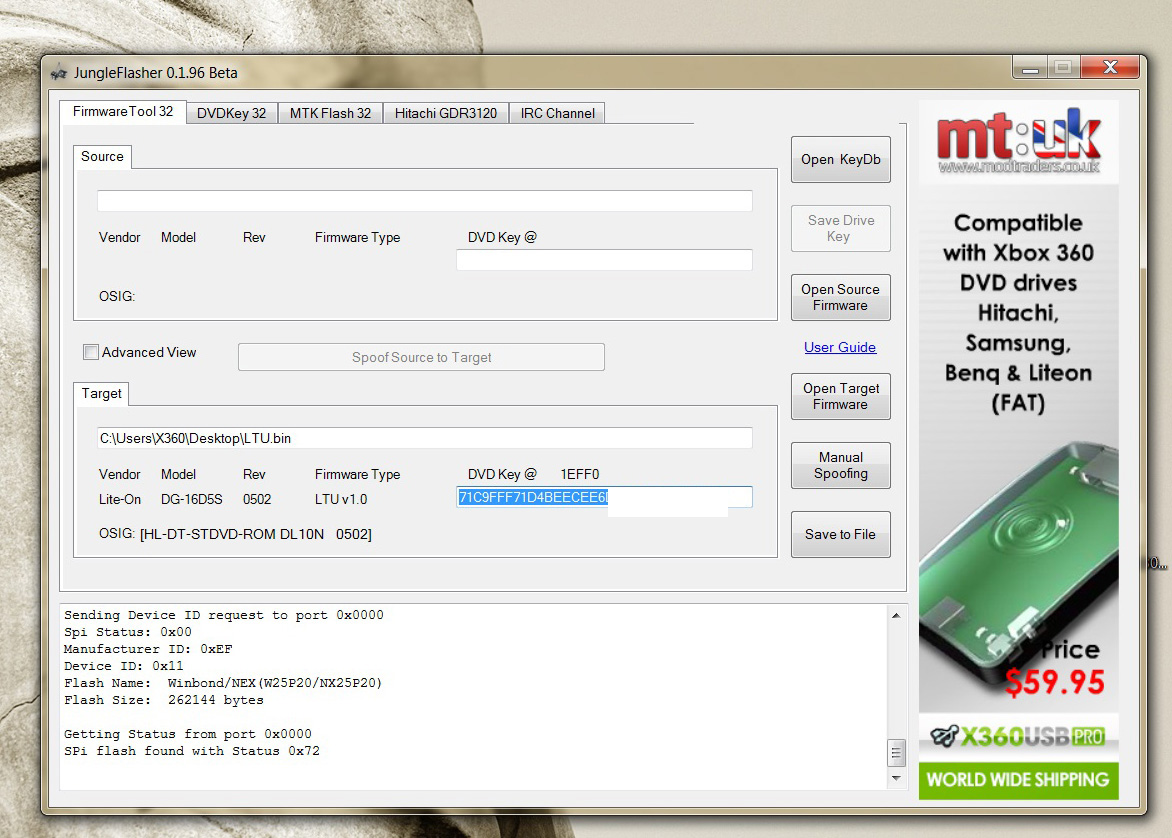Click the World Wide Shipping green banner
This screenshot has height=838, width=1172.
(1018, 780)
